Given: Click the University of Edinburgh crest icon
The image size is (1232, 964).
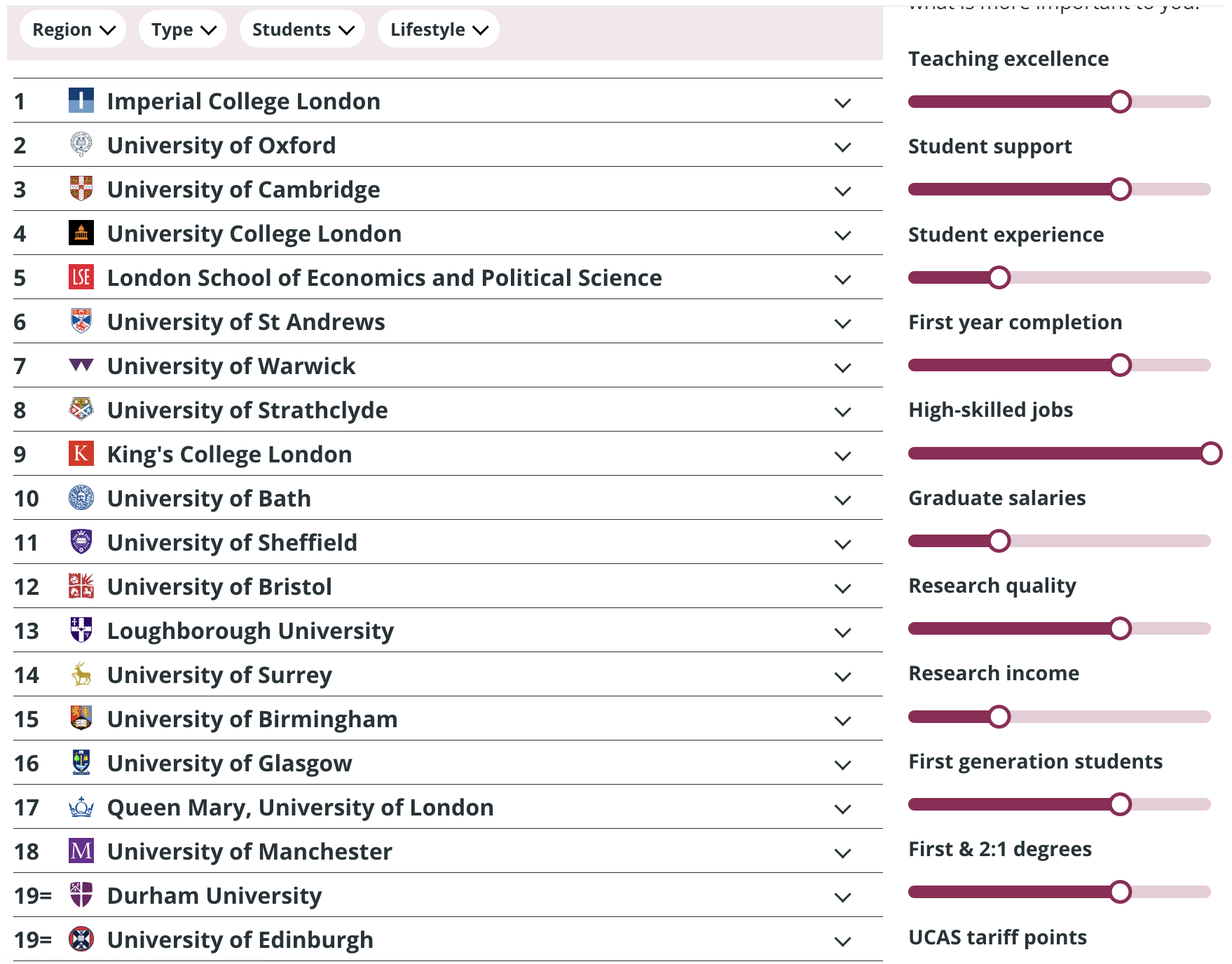Looking at the screenshot, I should 81,939.
